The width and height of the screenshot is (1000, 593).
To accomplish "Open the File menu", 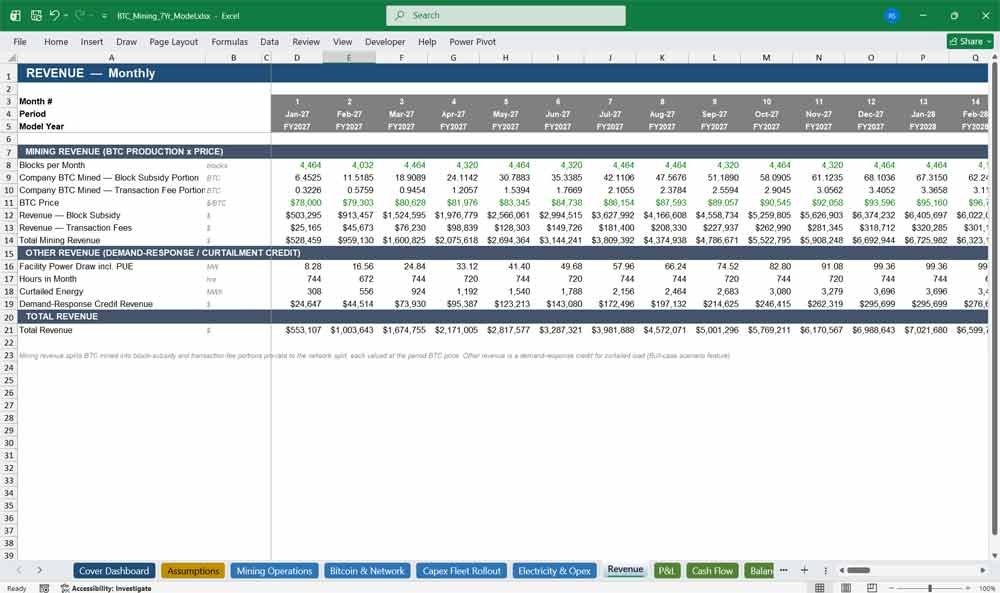I will [x=20, y=41].
